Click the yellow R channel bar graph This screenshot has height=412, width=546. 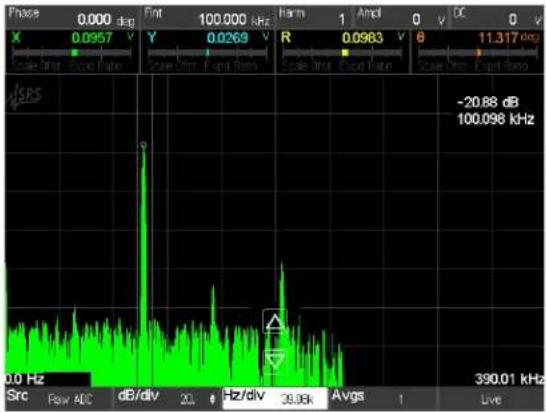[x=342, y=53]
